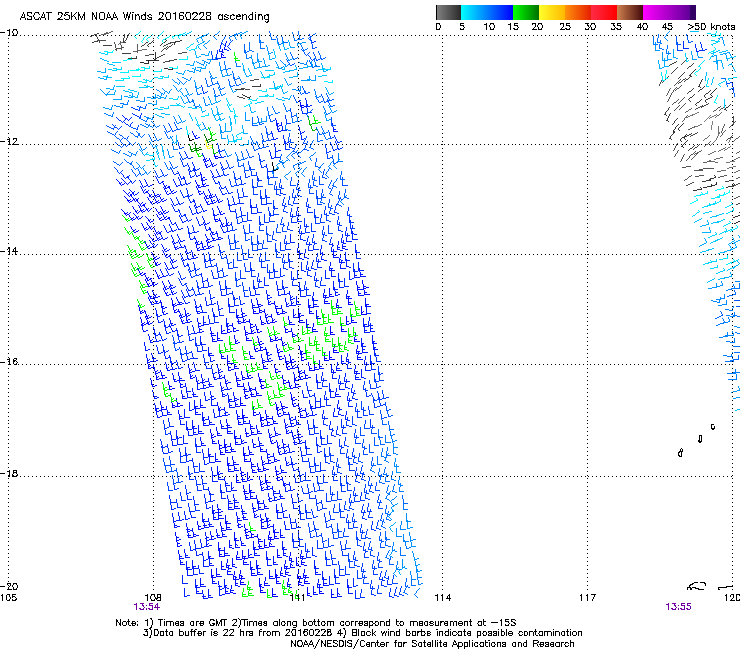Viewport: 740px width, 650px height.
Task: Click the '5' label under the color bar
Action: [462, 27]
